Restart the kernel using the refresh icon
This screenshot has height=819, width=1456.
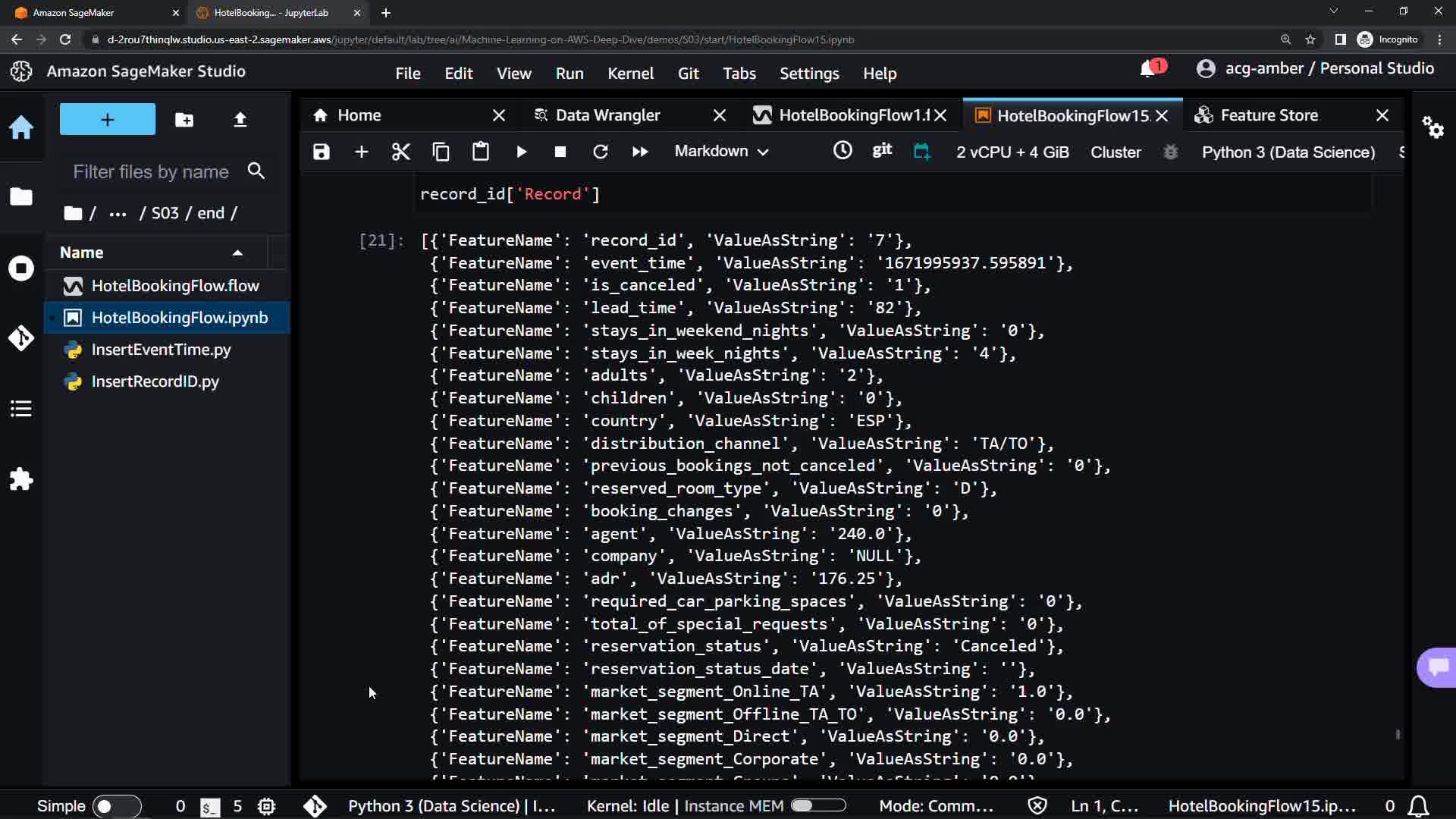(x=600, y=152)
